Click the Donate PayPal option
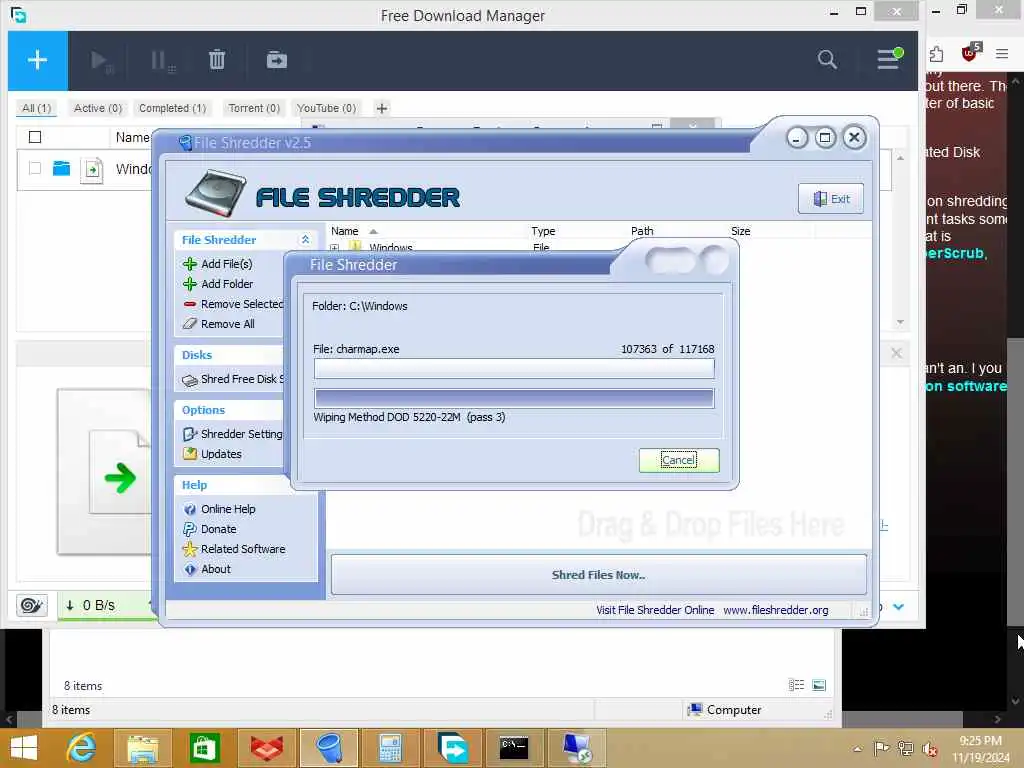Image resolution: width=1024 pixels, height=768 pixels. tap(210, 529)
